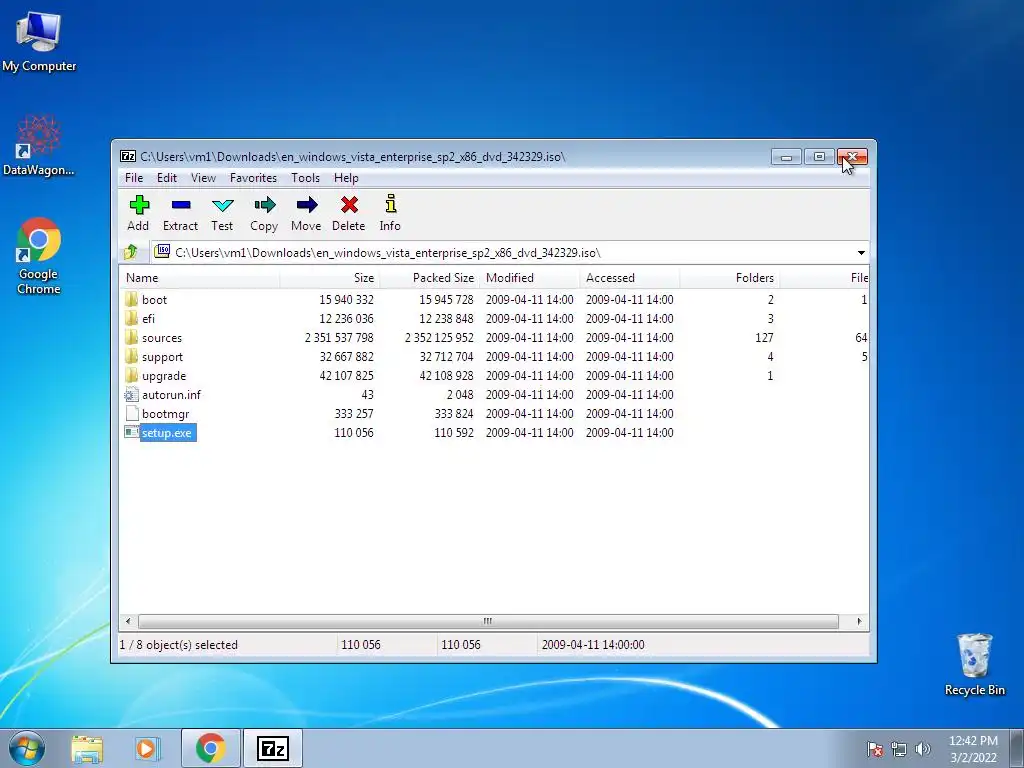The width and height of the screenshot is (1024, 768).
Task: Expand the address path dropdown
Action: 861,253
